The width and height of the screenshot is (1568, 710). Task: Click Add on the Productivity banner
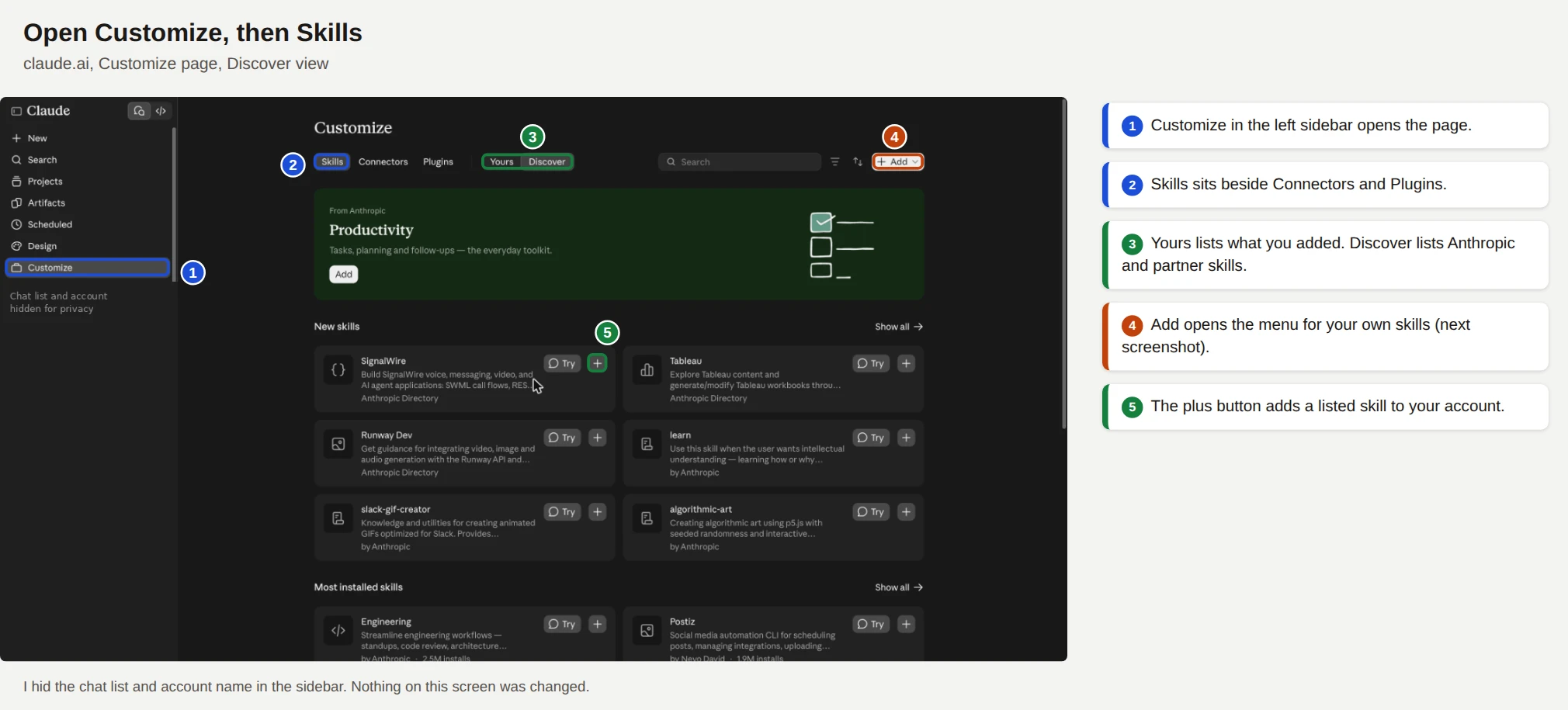[344, 274]
